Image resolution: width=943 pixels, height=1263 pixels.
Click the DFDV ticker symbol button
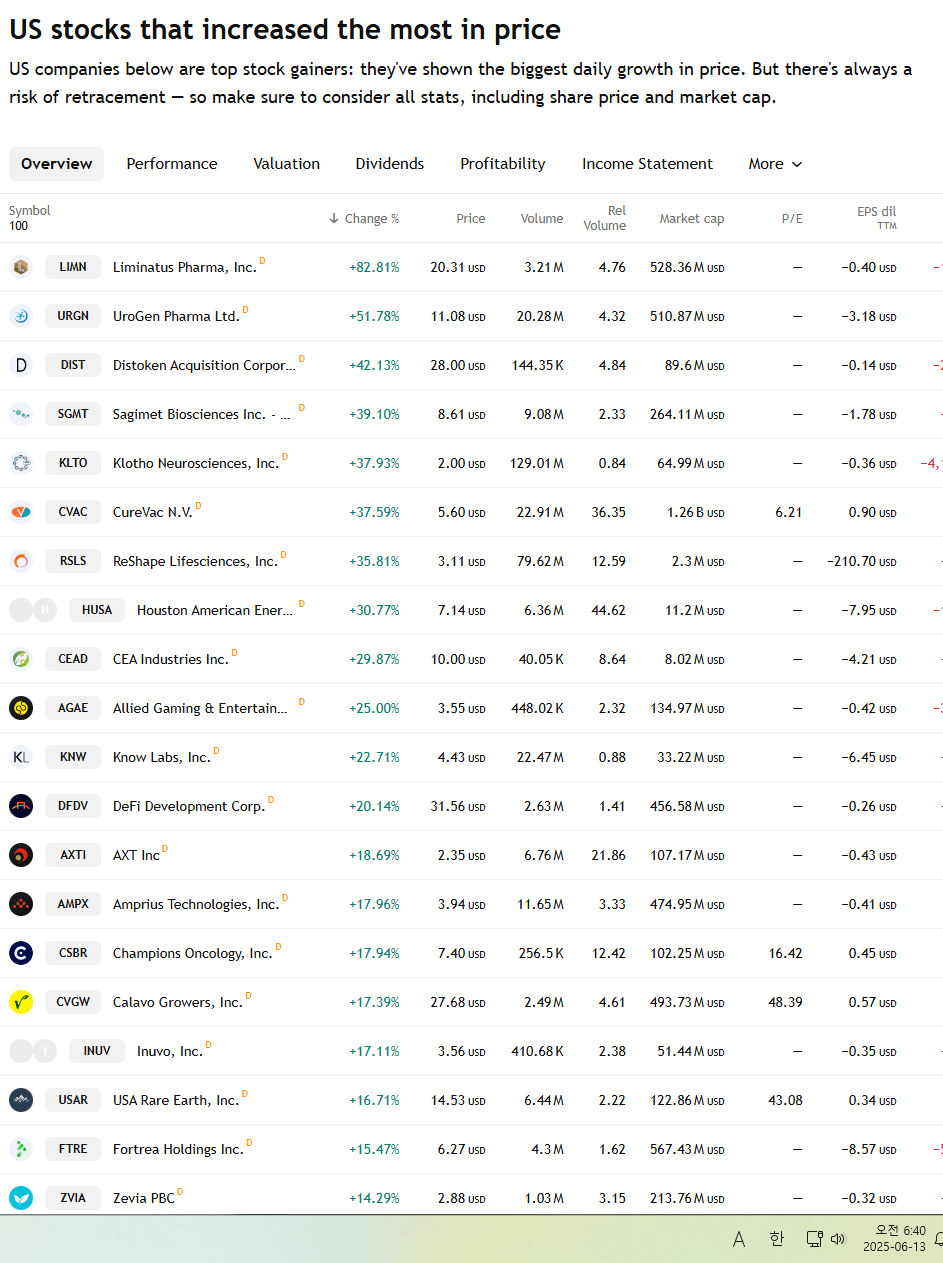(73, 806)
